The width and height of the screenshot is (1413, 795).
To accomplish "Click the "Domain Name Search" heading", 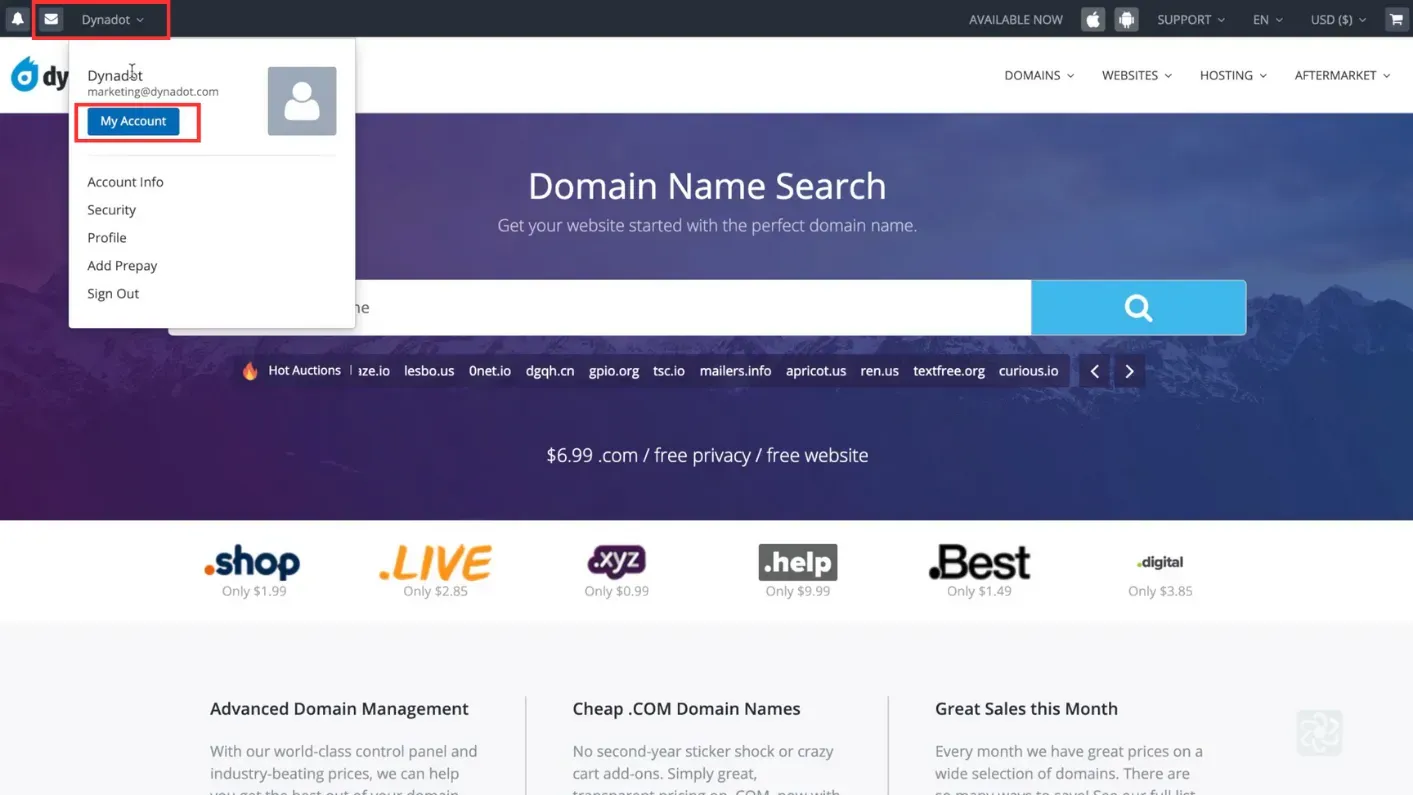I will click(x=707, y=186).
